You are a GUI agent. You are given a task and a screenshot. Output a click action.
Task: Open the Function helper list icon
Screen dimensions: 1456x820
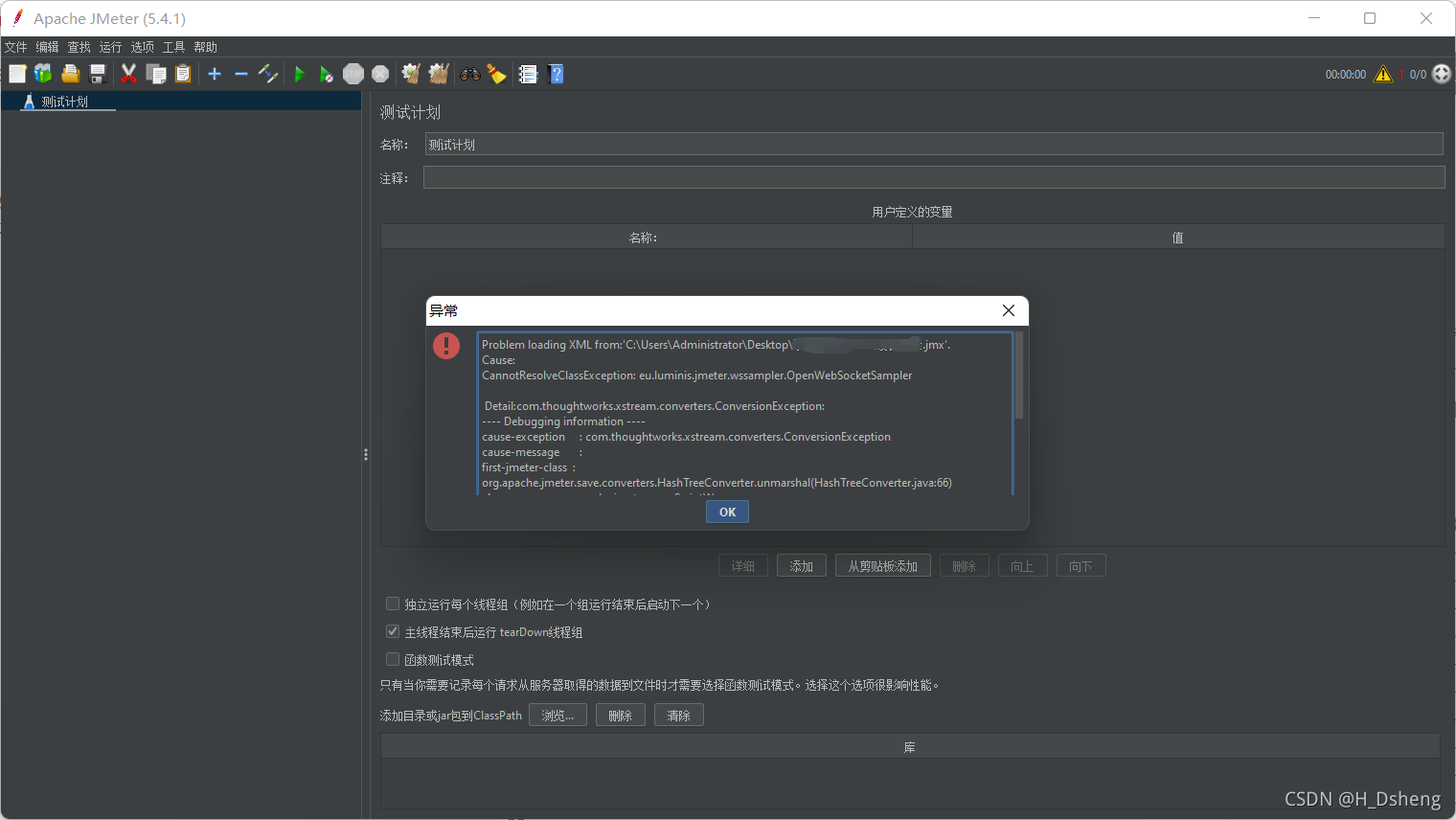click(x=528, y=74)
